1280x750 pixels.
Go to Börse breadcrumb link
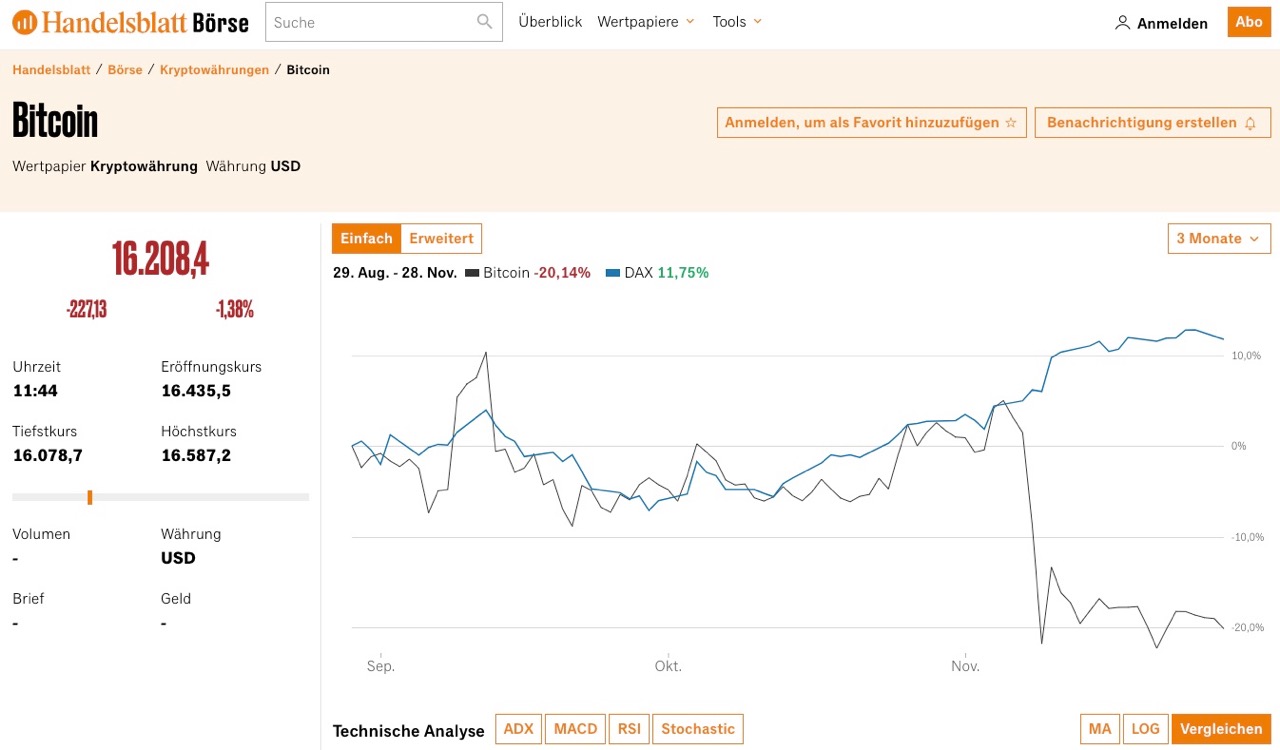point(125,70)
